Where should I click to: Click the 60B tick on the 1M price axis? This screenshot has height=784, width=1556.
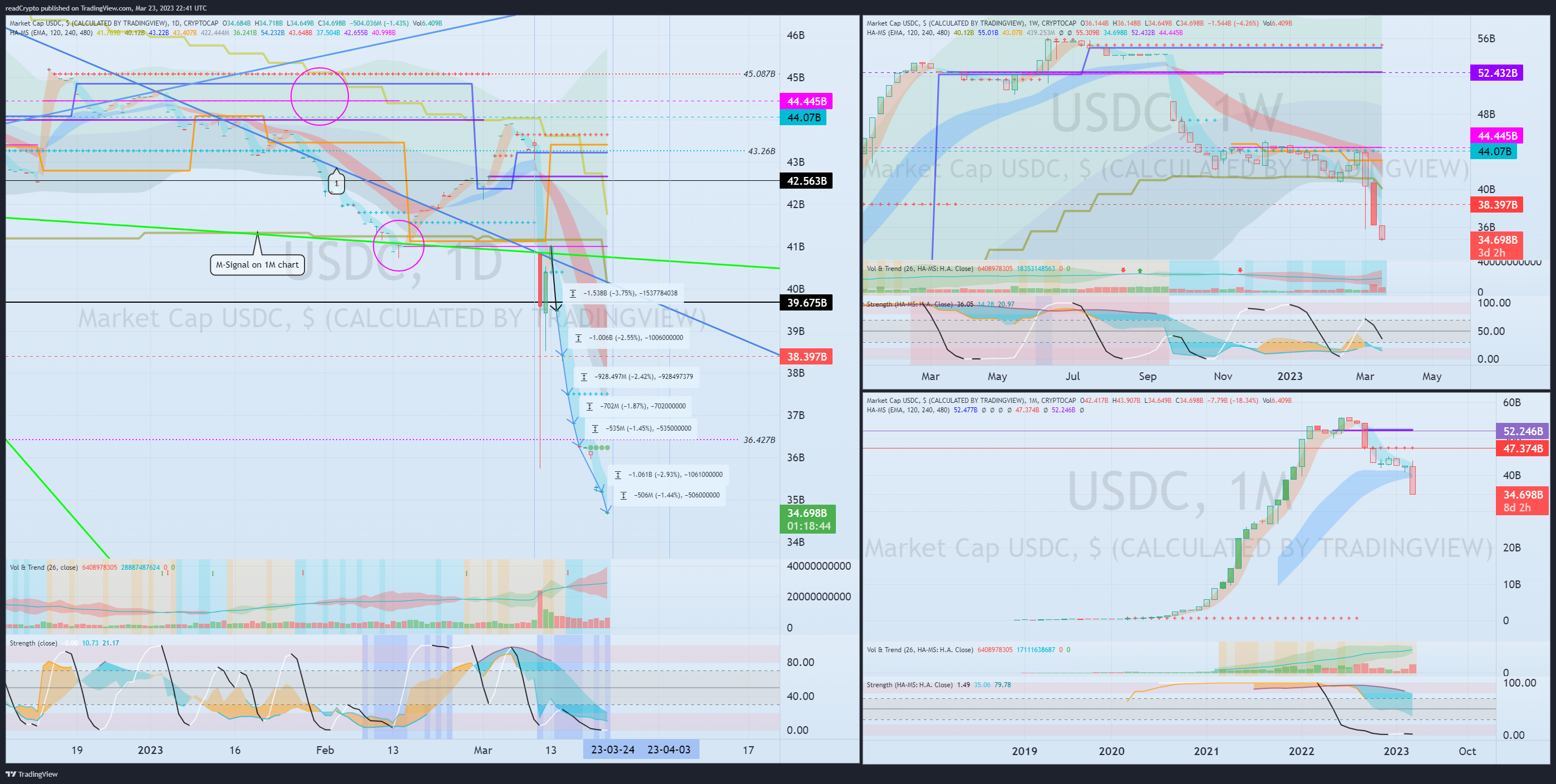tap(1512, 402)
